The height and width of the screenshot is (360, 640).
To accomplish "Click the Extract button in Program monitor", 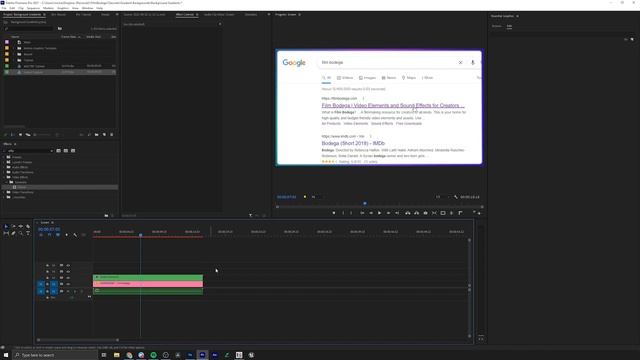I will 416,213.
